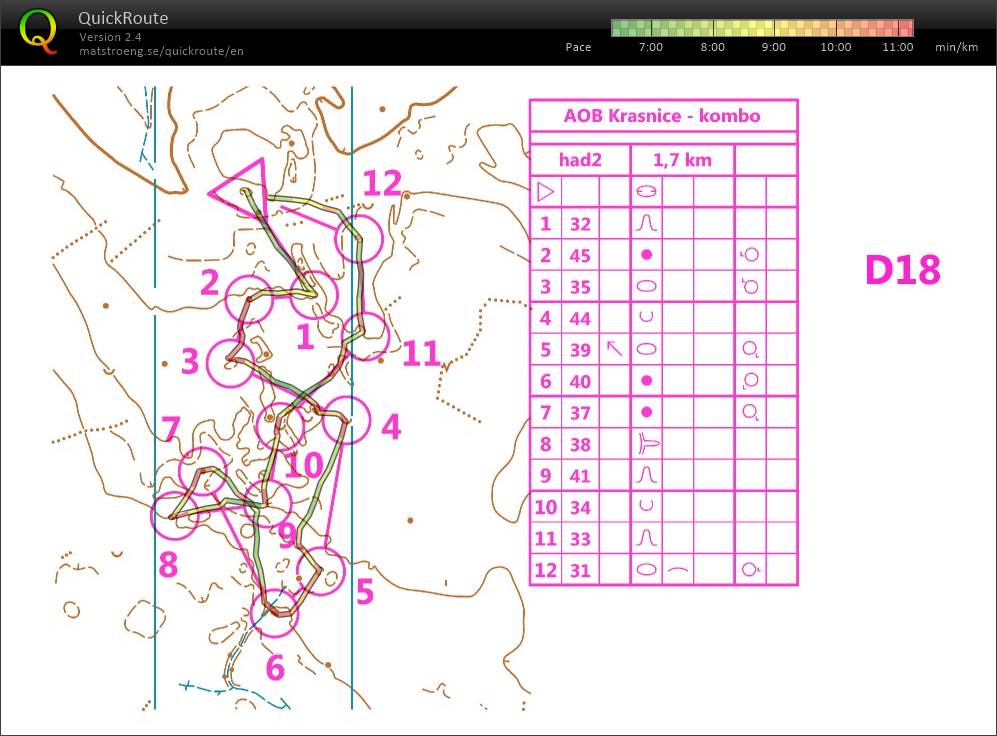Click the 8:00 pace scale label
The width and height of the screenshot is (997, 736).
(x=712, y=47)
